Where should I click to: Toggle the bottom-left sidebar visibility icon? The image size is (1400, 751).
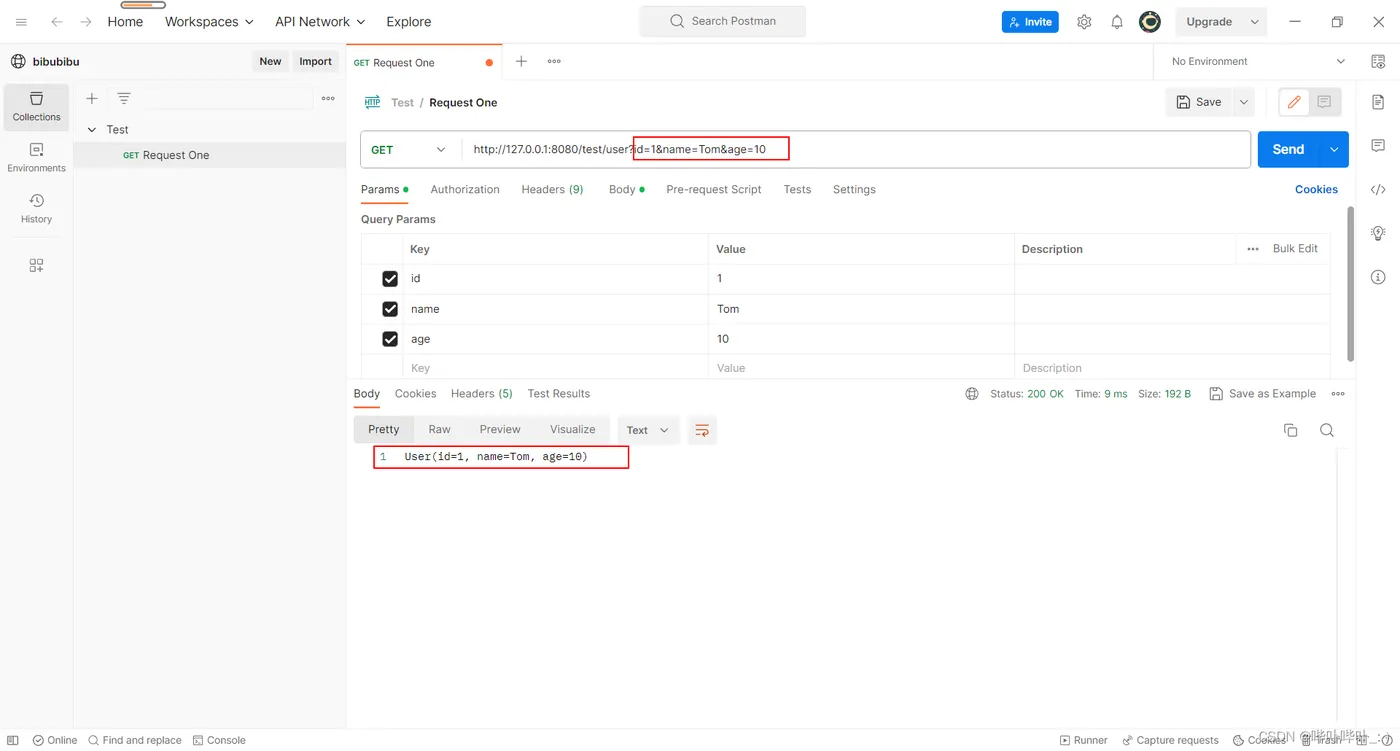click(x=13, y=740)
